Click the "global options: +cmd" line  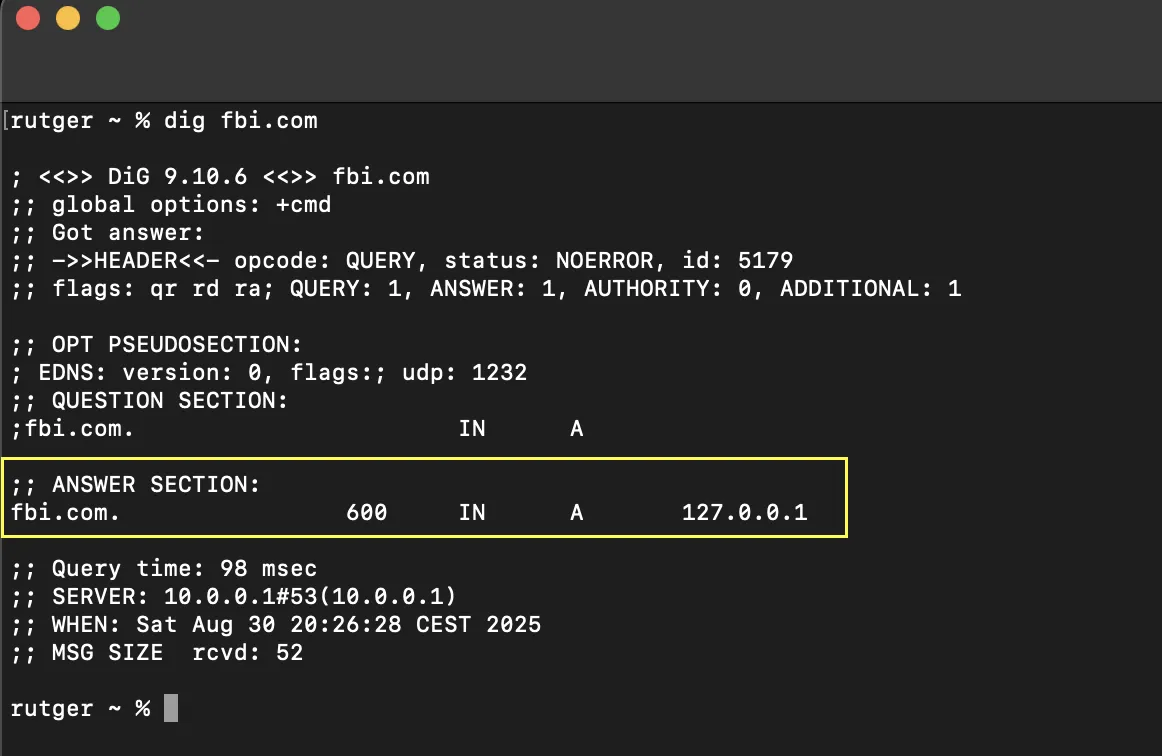[171, 205]
